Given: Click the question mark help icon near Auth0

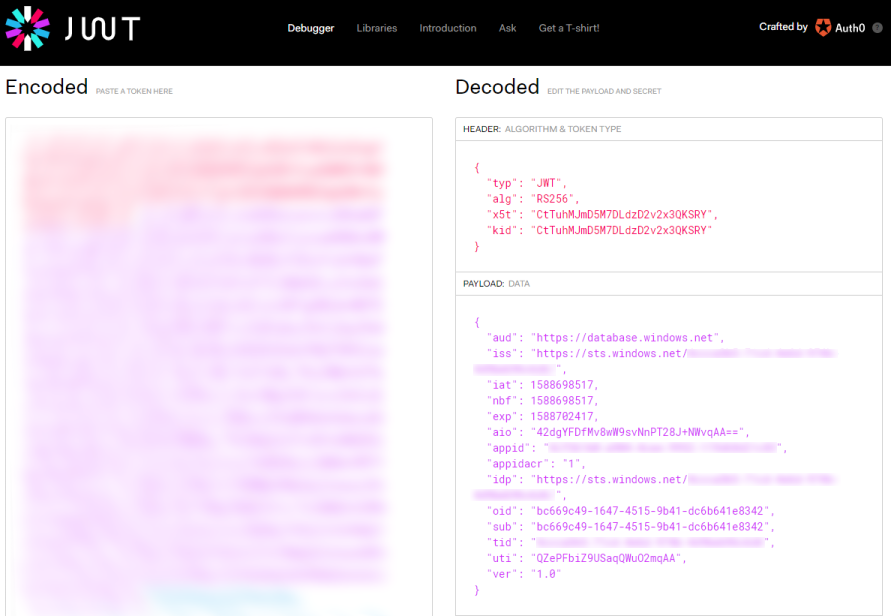Looking at the screenshot, I should (877, 28).
